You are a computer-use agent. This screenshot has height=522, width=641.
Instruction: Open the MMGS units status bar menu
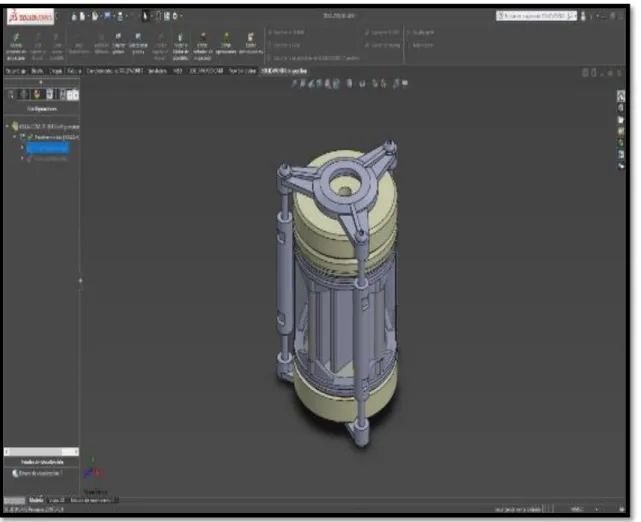pos(576,509)
